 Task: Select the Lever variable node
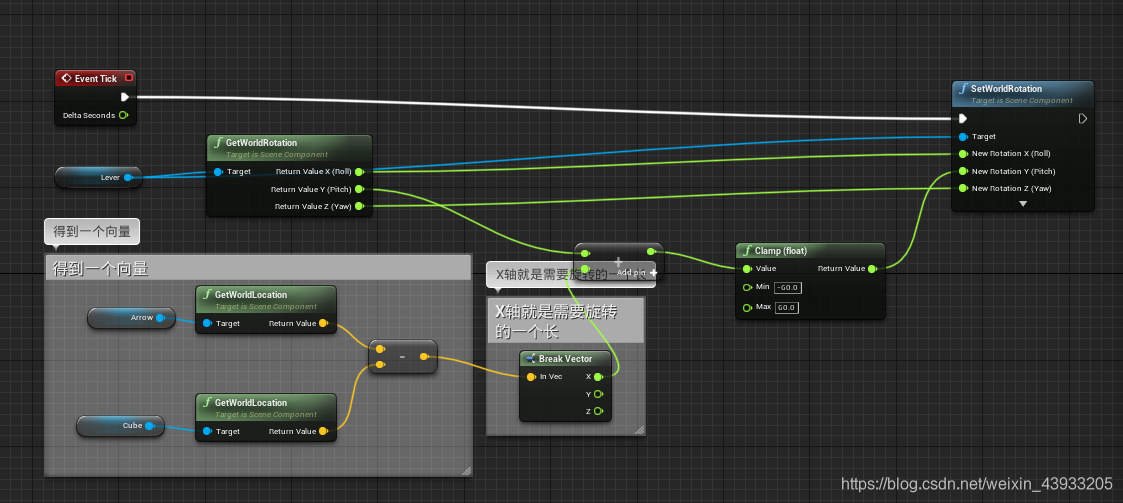click(x=98, y=177)
